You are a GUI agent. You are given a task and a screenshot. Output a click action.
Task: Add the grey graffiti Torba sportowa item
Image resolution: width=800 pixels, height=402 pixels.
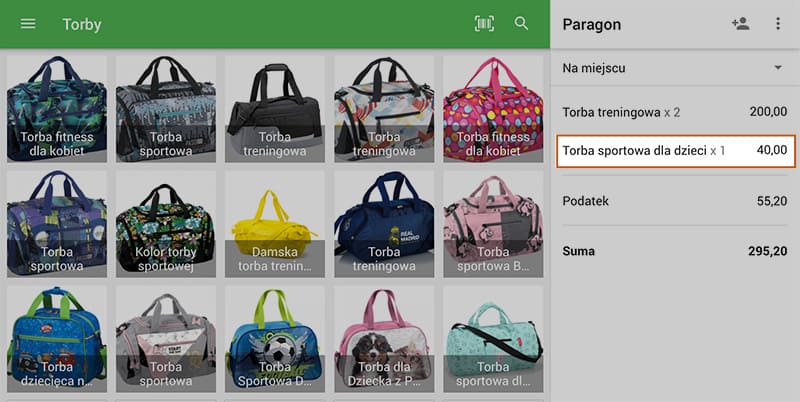pos(166,109)
